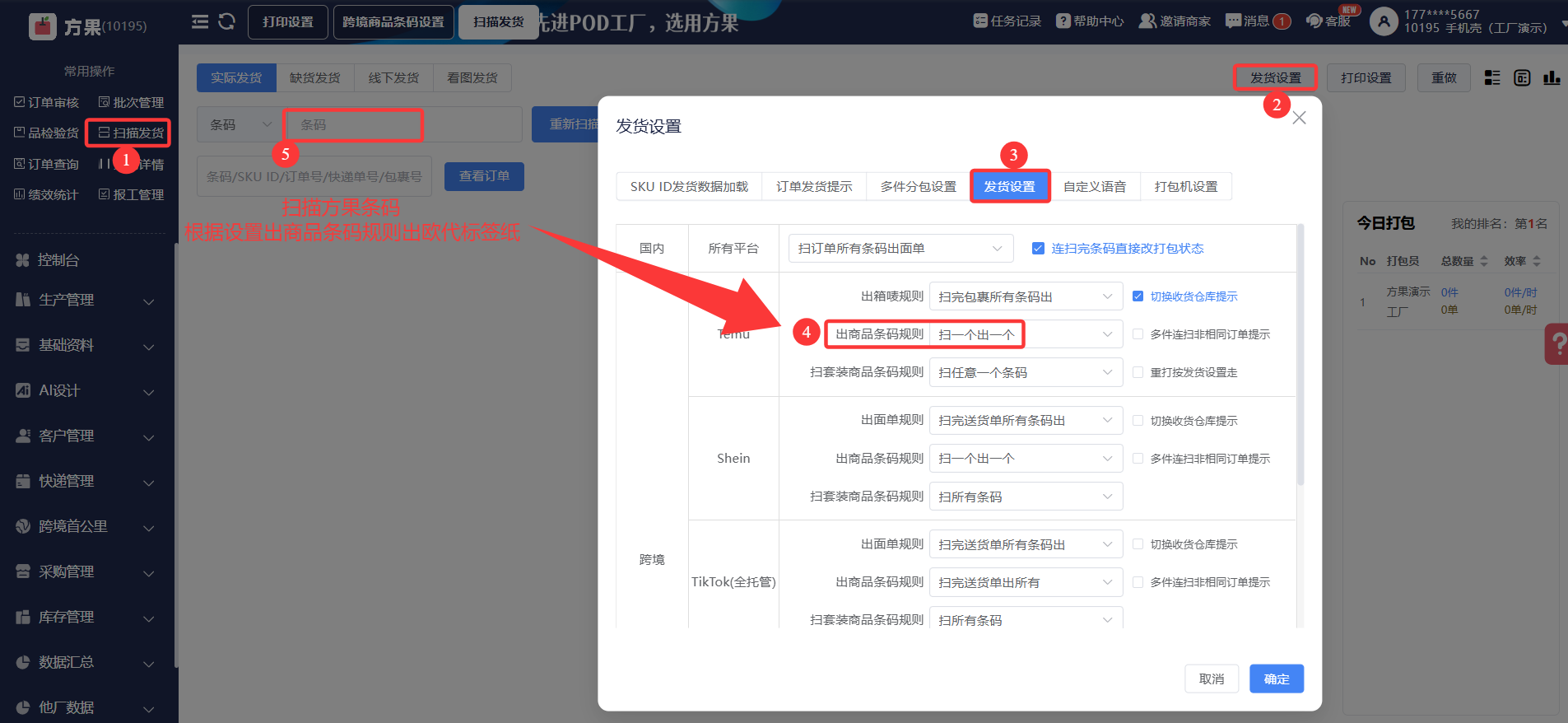The image size is (1568, 723).
Task: Click the calculator-style panel icon
Action: point(1522,78)
